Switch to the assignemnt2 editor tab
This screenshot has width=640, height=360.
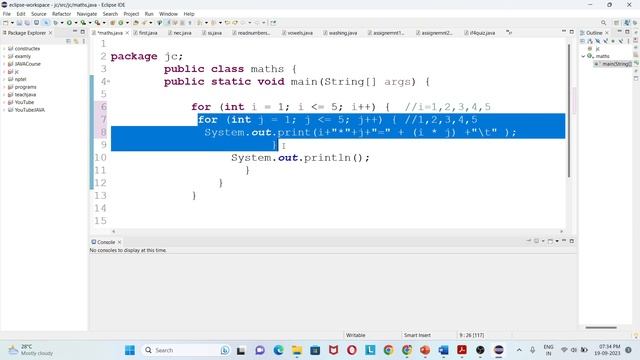pos(434,33)
